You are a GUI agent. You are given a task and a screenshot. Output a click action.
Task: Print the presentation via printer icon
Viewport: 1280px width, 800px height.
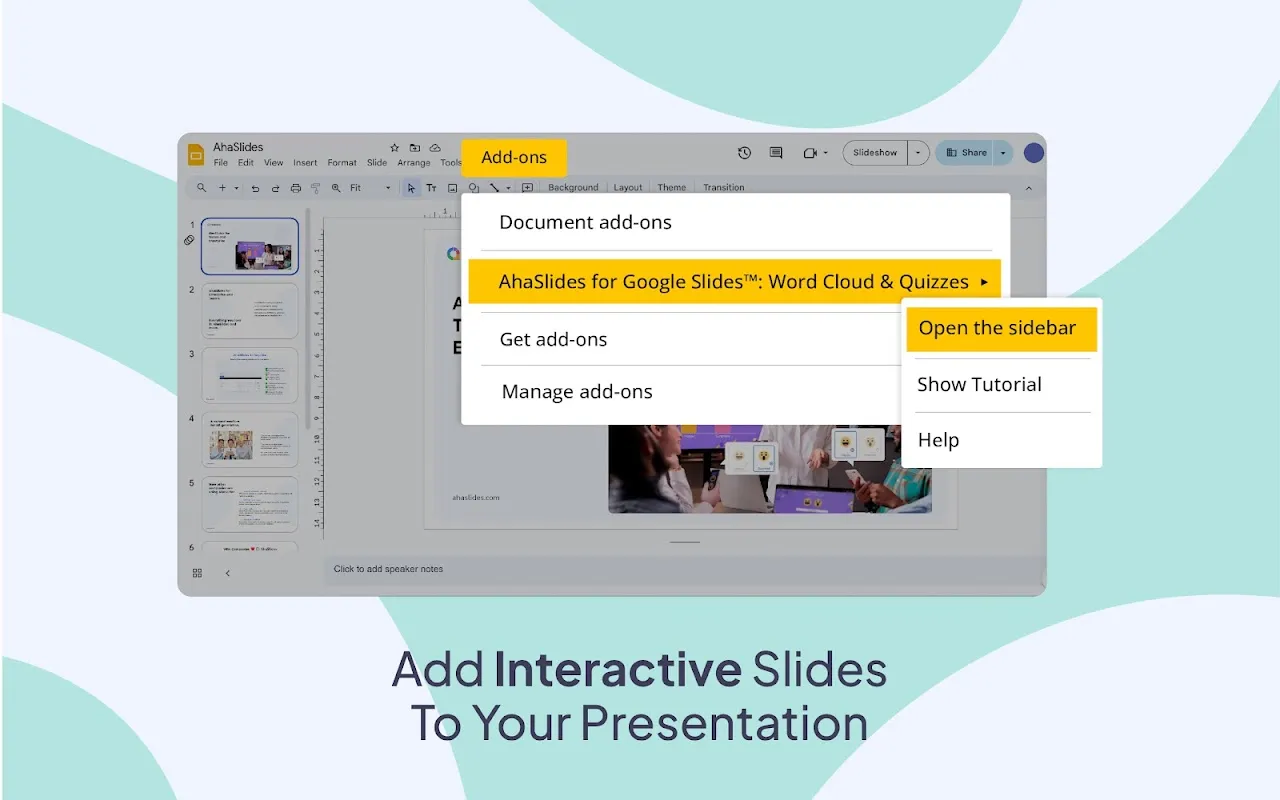(x=296, y=188)
